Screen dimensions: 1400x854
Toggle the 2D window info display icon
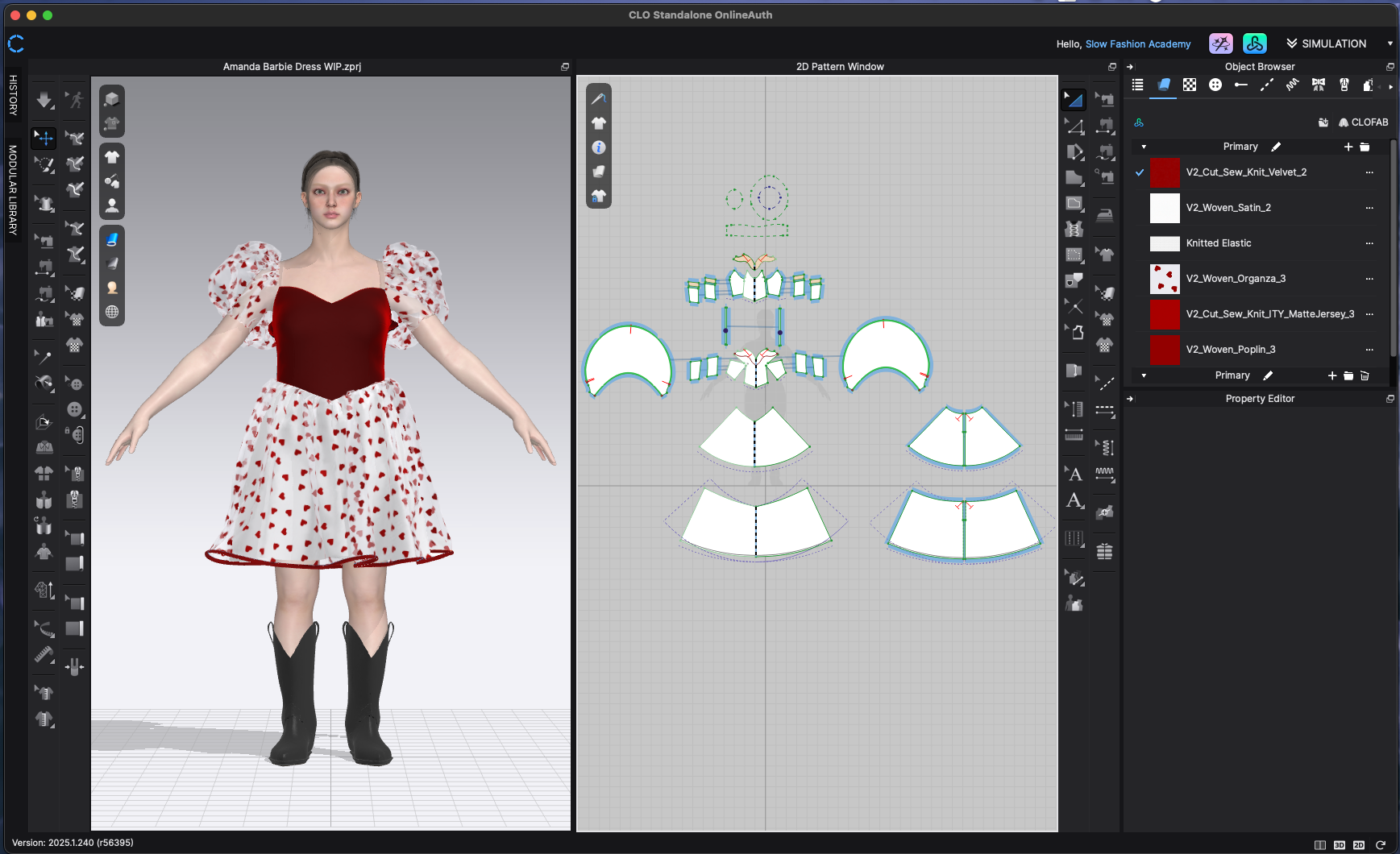598,147
